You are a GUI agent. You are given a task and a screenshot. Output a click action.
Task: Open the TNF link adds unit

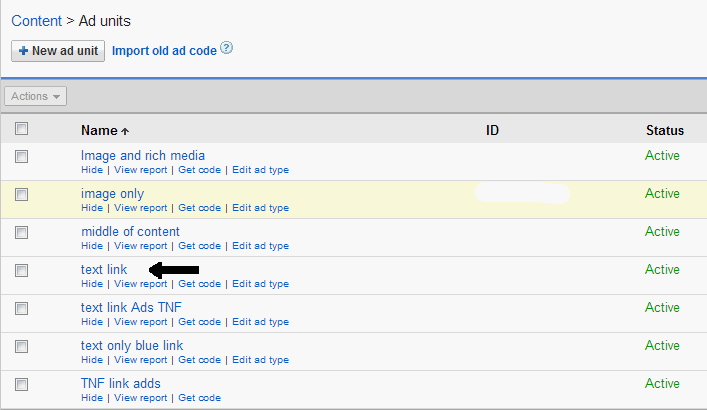(x=121, y=383)
